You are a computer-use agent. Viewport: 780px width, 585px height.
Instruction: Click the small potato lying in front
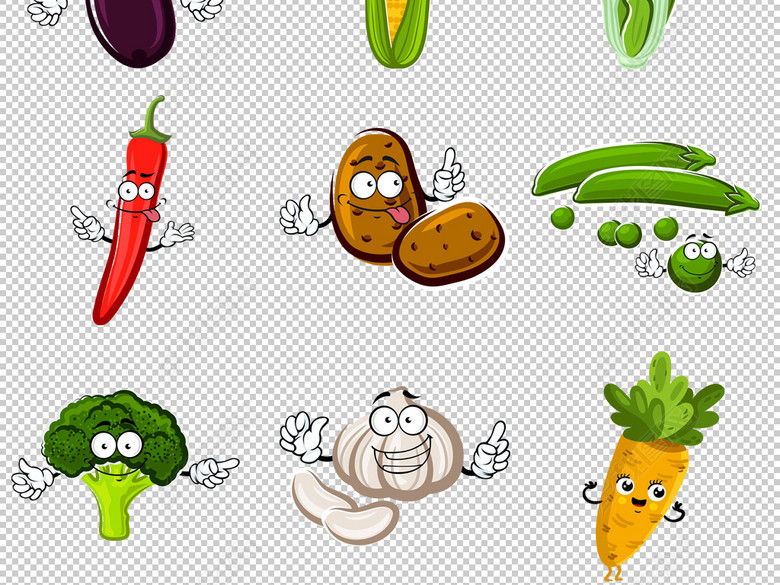(x=448, y=243)
